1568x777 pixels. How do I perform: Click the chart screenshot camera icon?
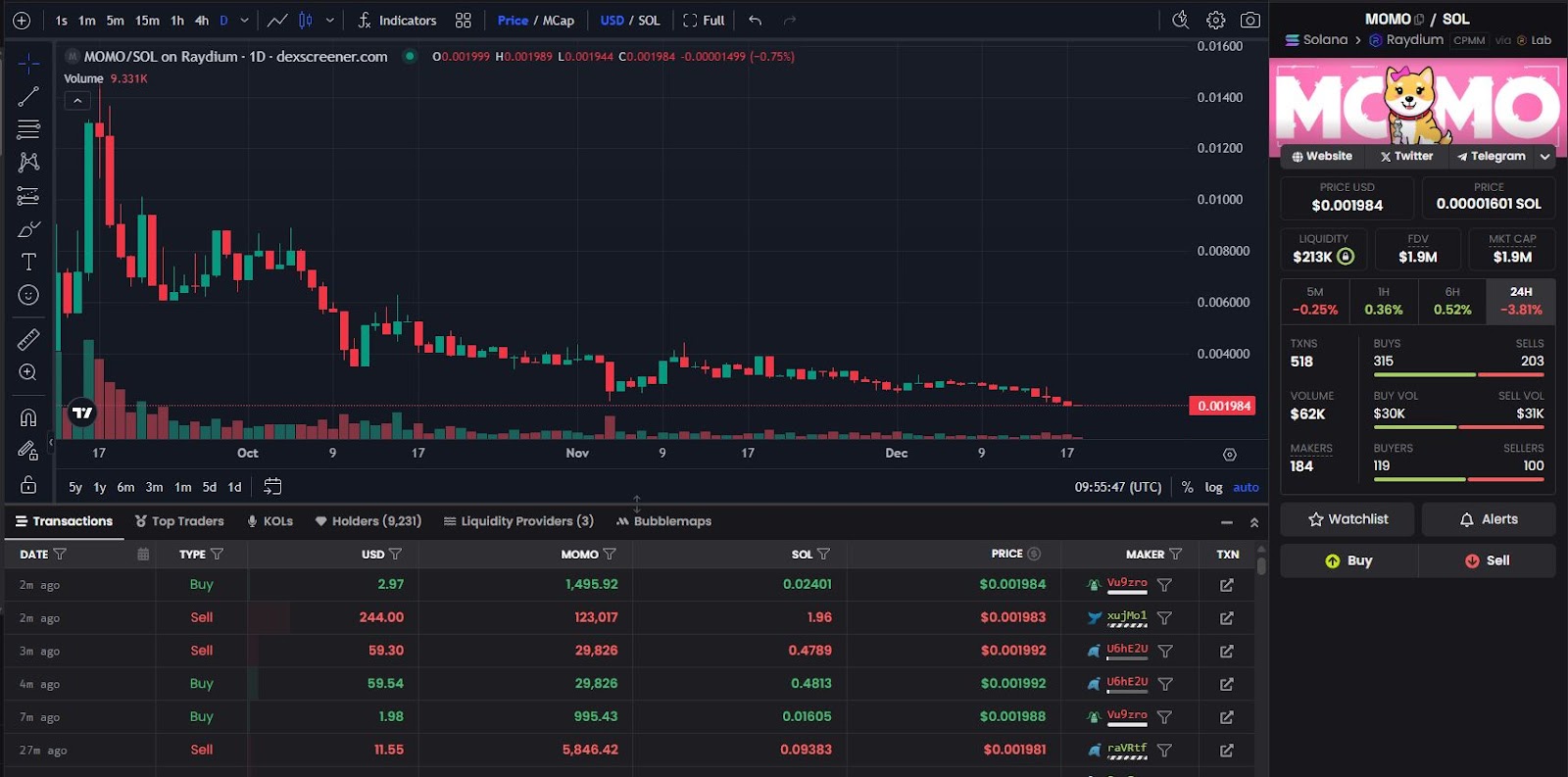click(x=1249, y=21)
